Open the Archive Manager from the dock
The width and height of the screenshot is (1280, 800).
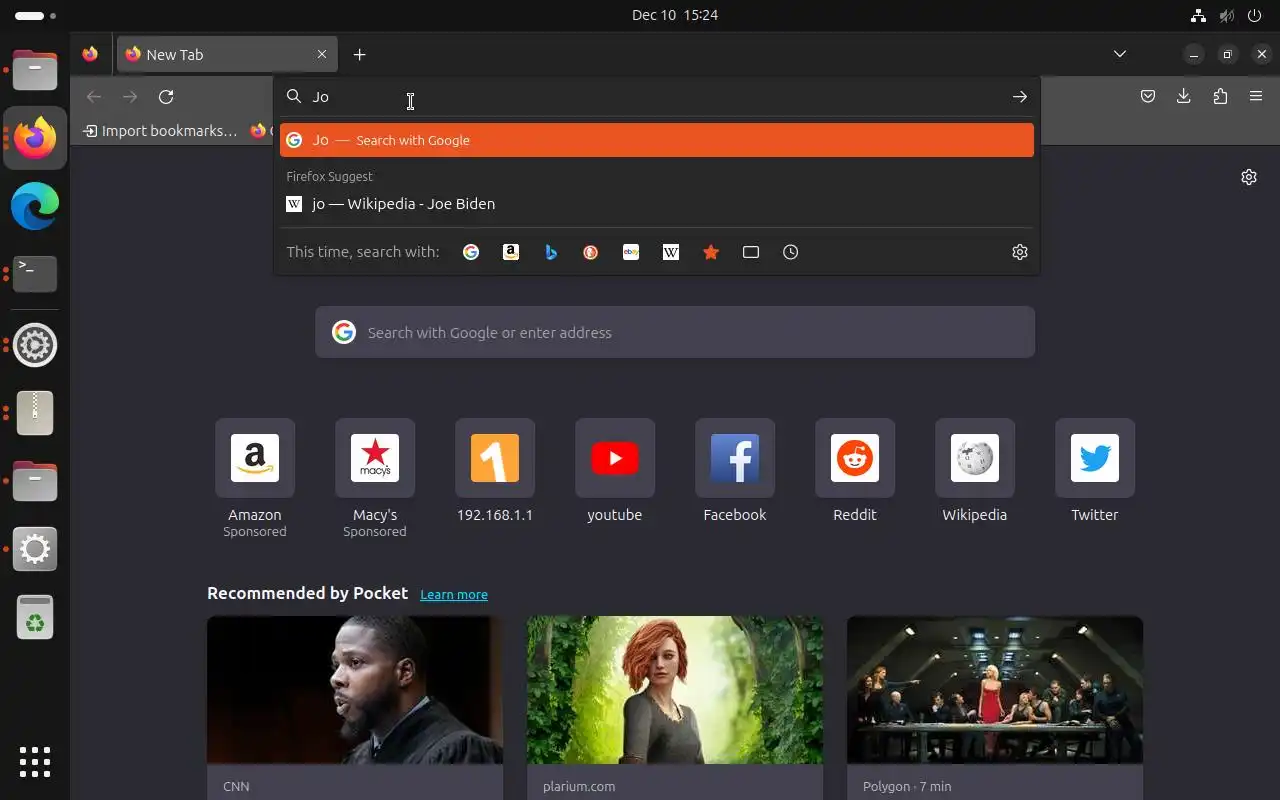(x=35, y=412)
